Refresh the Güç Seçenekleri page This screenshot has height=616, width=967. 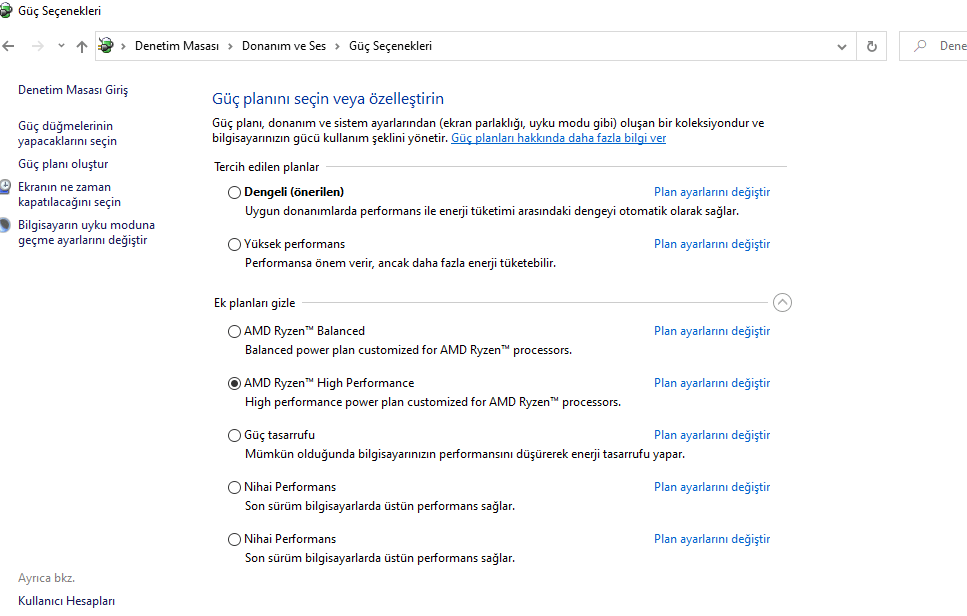pyautogui.click(x=872, y=46)
